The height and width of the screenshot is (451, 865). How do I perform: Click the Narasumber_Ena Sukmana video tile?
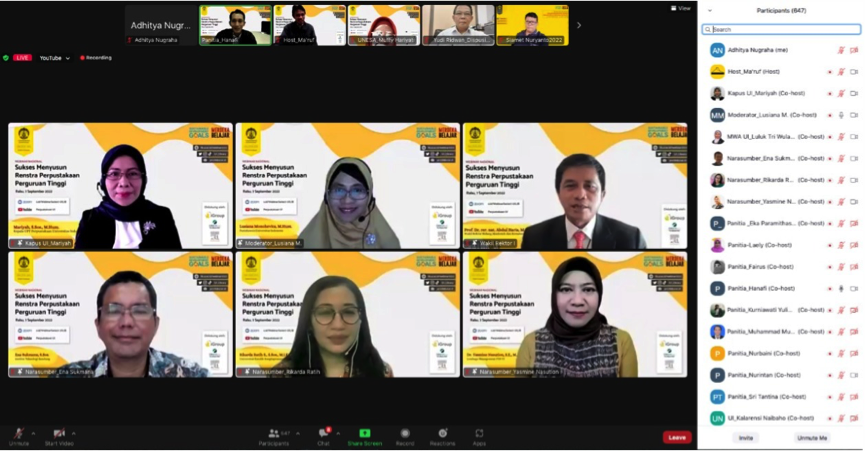click(x=120, y=315)
